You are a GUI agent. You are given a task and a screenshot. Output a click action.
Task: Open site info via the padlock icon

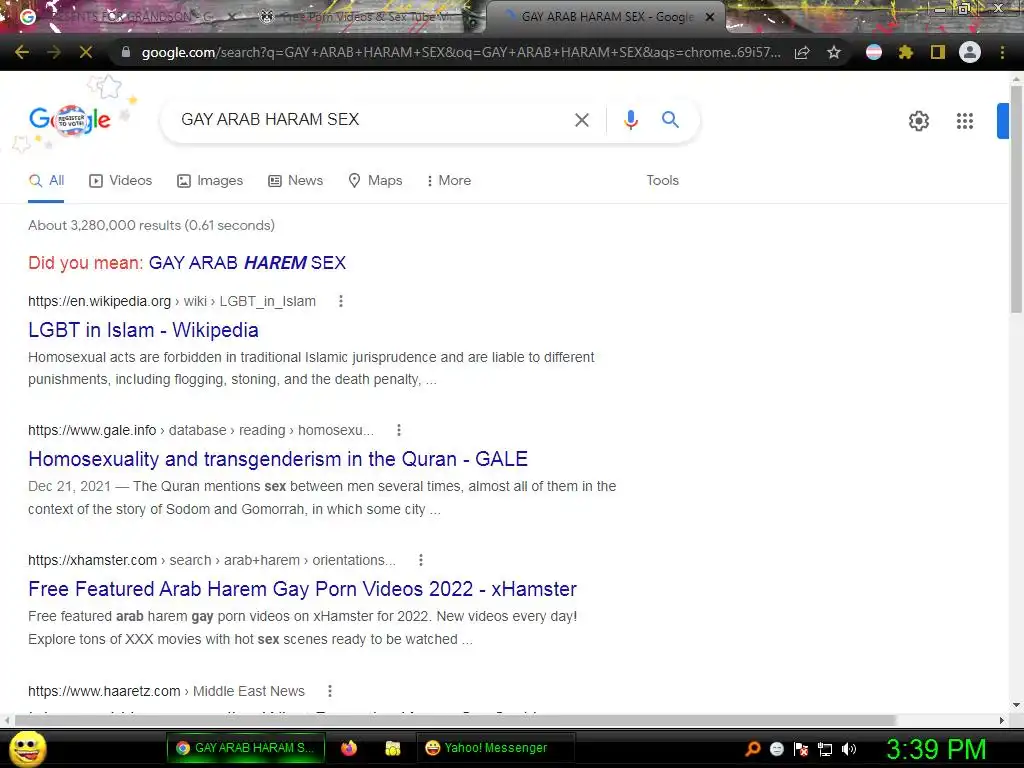[125, 52]
